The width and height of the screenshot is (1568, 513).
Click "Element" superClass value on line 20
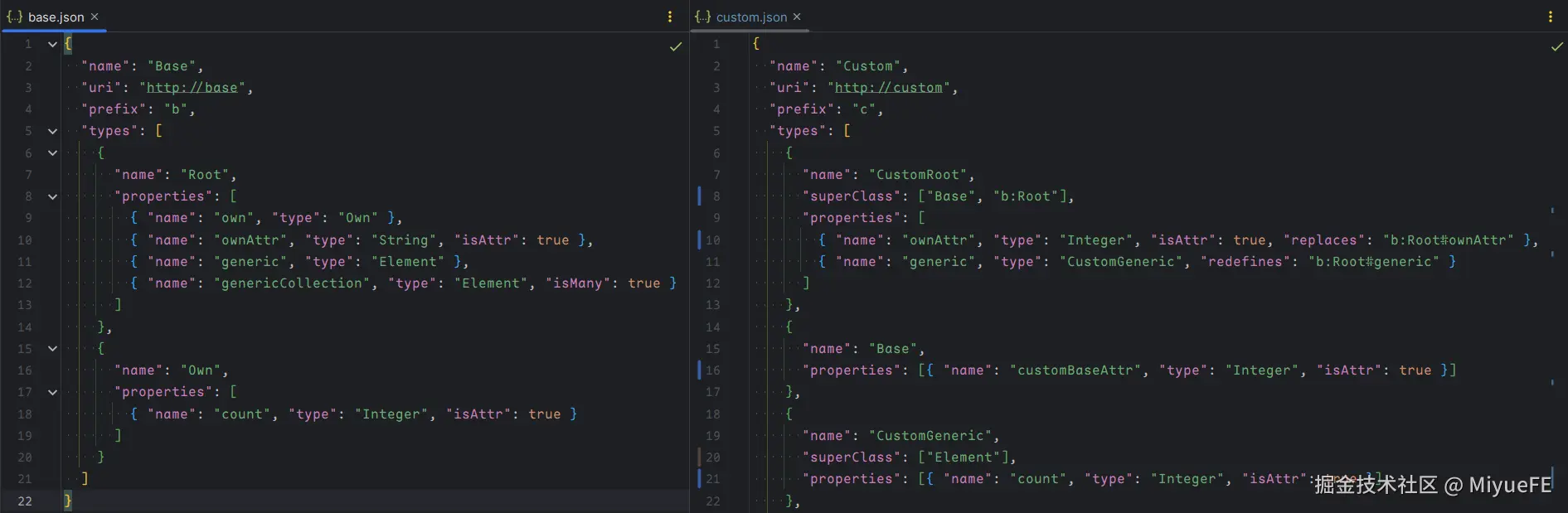[964, 457]
